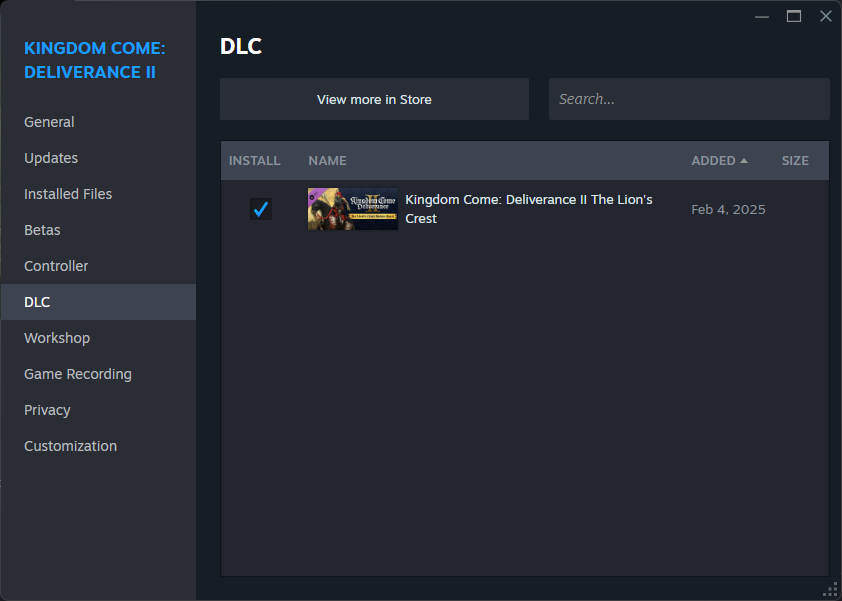Viewport: 842px width, 601px height.
Task: Sort the DLC list by NAME column
Action: click(327, 161)
